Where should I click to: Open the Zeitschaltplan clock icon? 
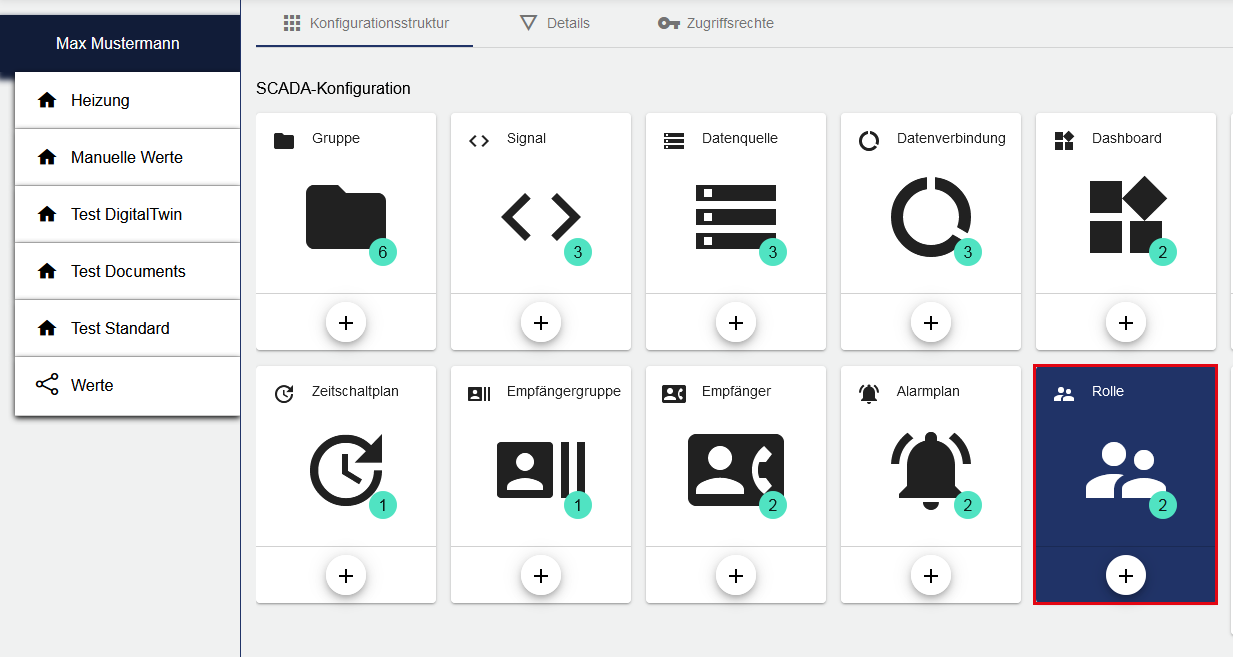tap(345, 469)
